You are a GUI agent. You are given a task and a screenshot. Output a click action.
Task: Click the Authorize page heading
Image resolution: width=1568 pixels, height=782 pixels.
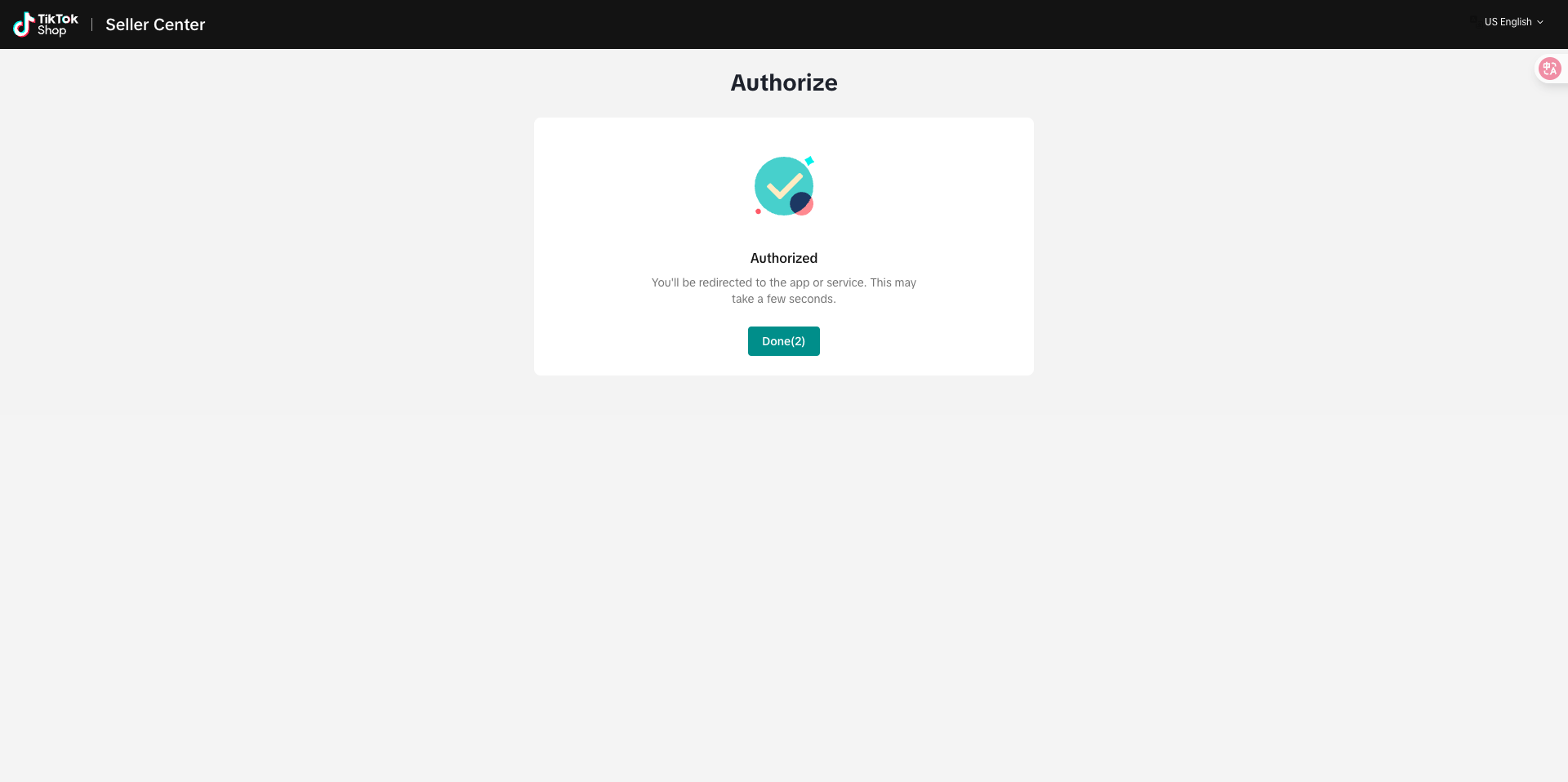(x=784, y=82)
